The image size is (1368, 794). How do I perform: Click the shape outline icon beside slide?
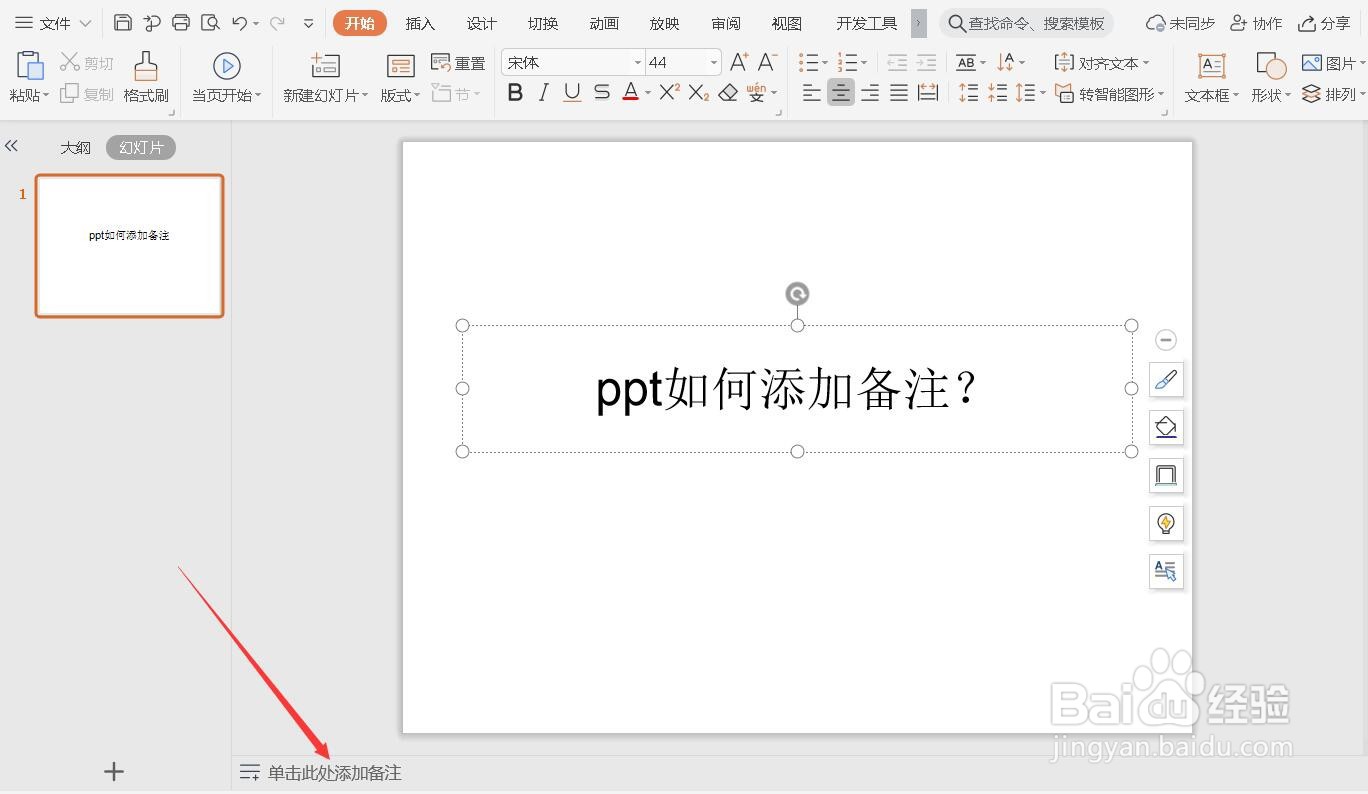pyautogui.click(x=1166, y=475)
